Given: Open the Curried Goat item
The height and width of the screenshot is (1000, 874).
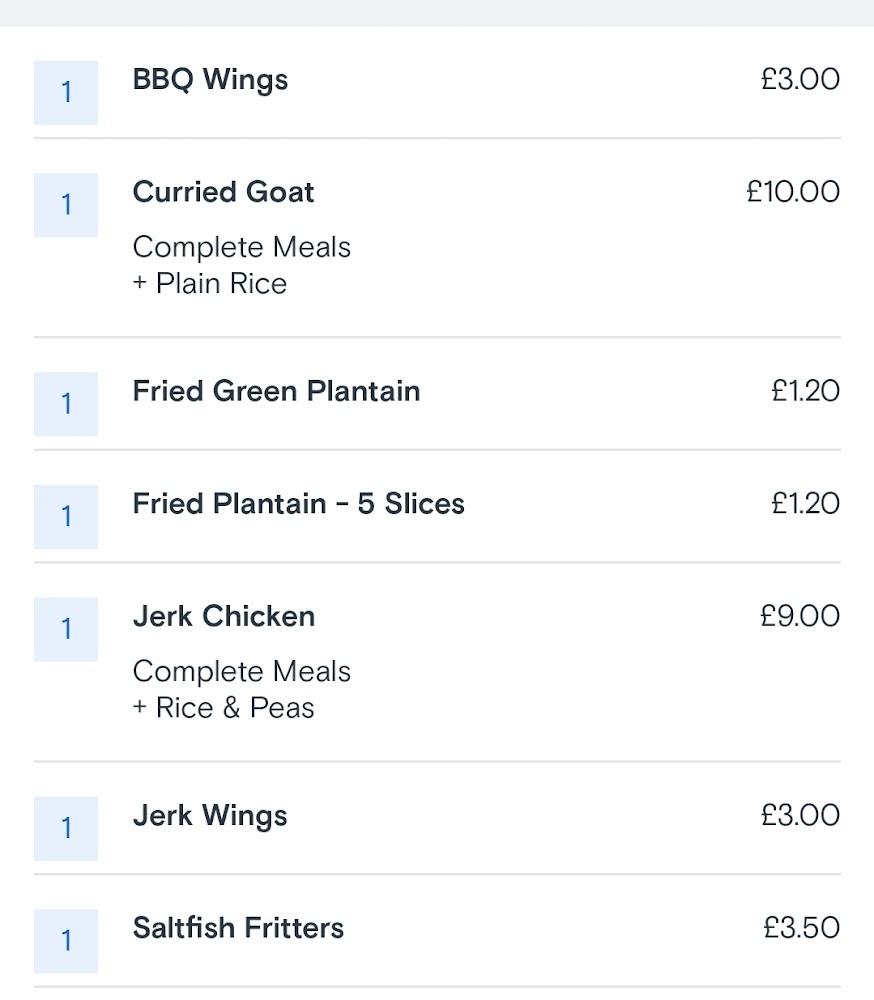Looking at the screenshot, I should point(223,192).
